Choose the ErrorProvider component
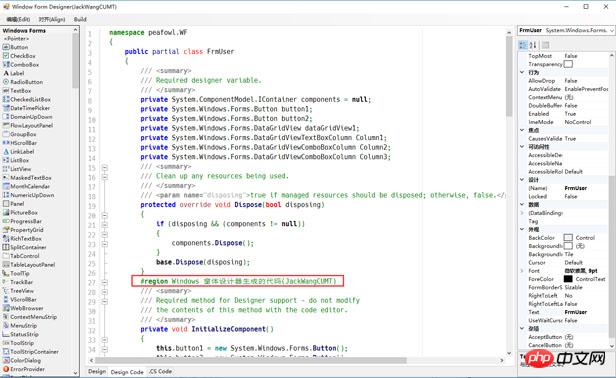Viewport: 616px width, 378px height. tap(24, 369)
